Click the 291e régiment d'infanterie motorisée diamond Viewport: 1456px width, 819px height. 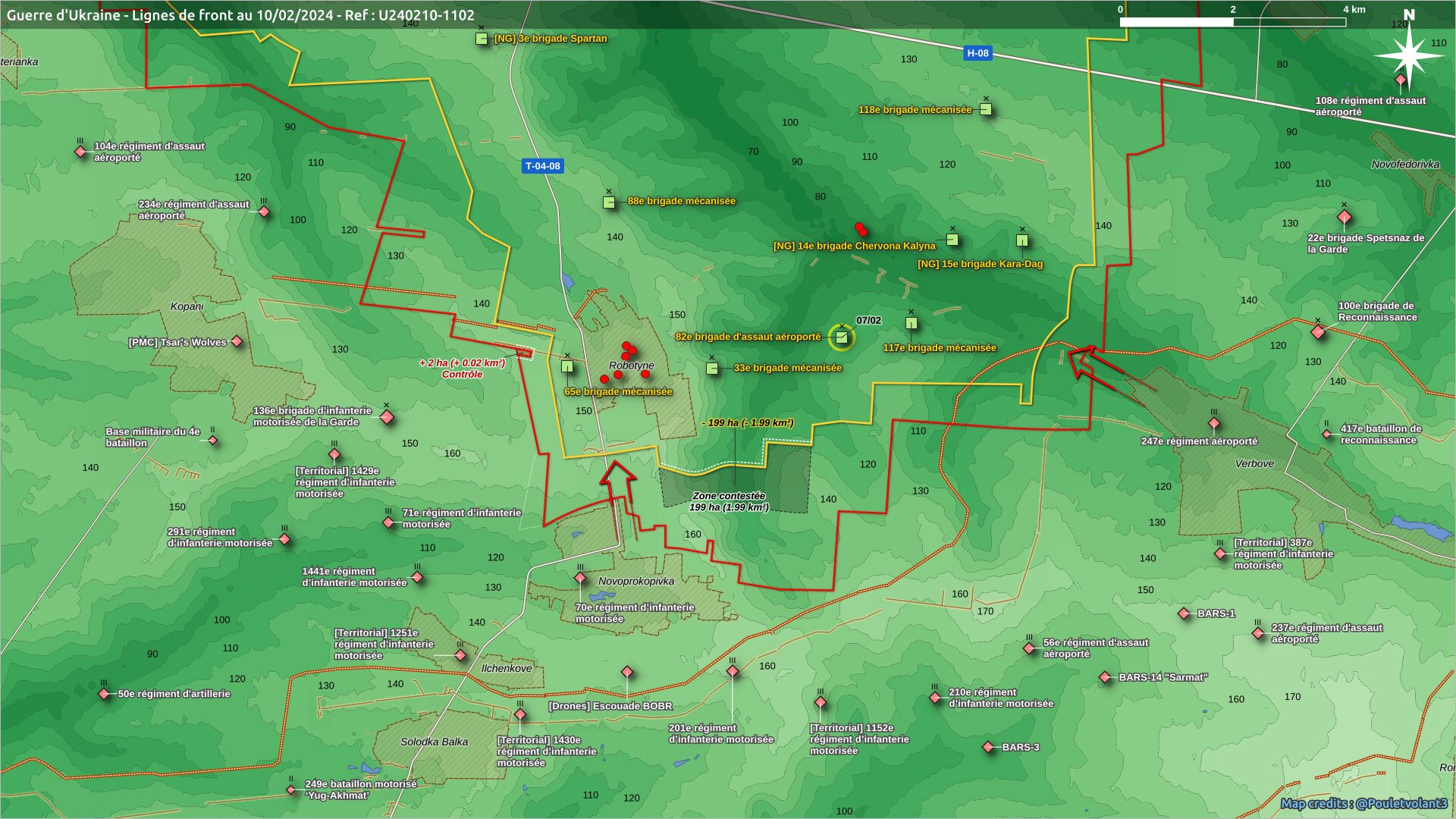[285, 539]
